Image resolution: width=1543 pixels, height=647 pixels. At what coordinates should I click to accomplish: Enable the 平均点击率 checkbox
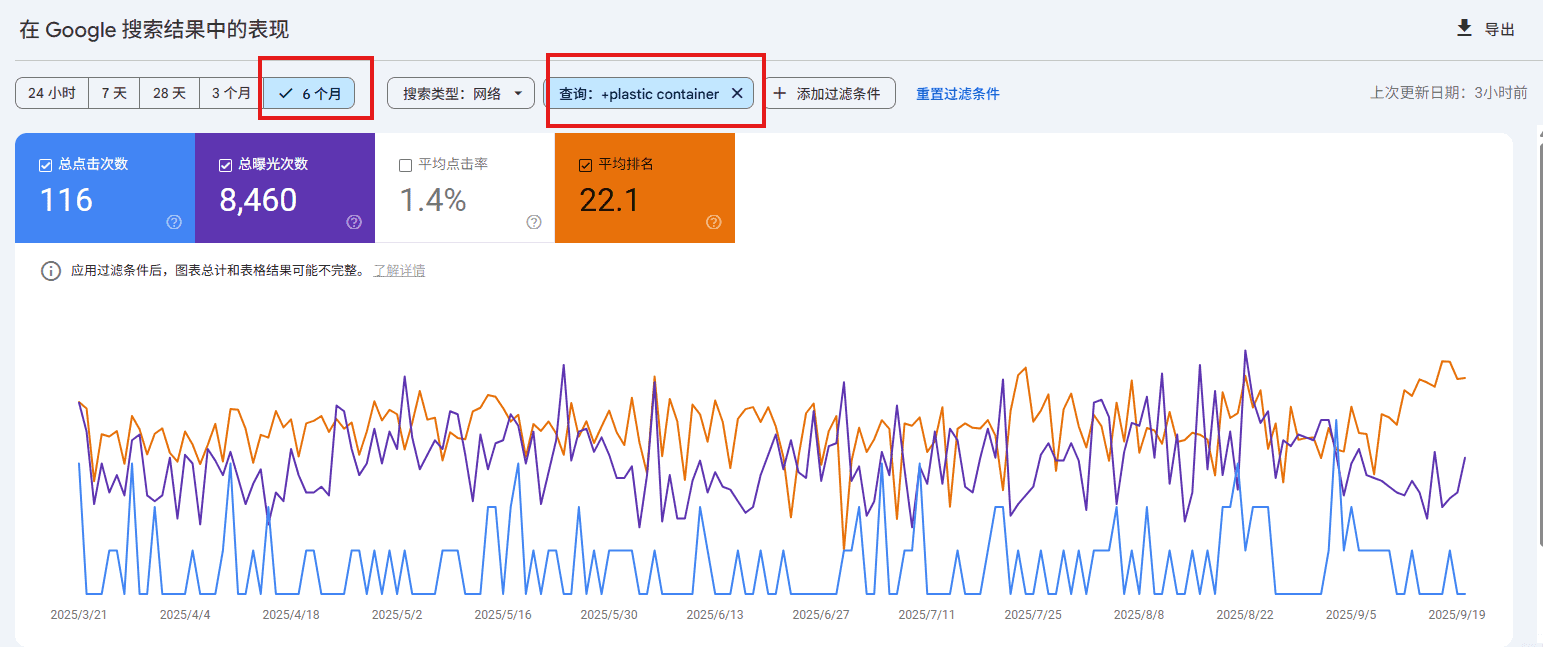click(405, 164)
